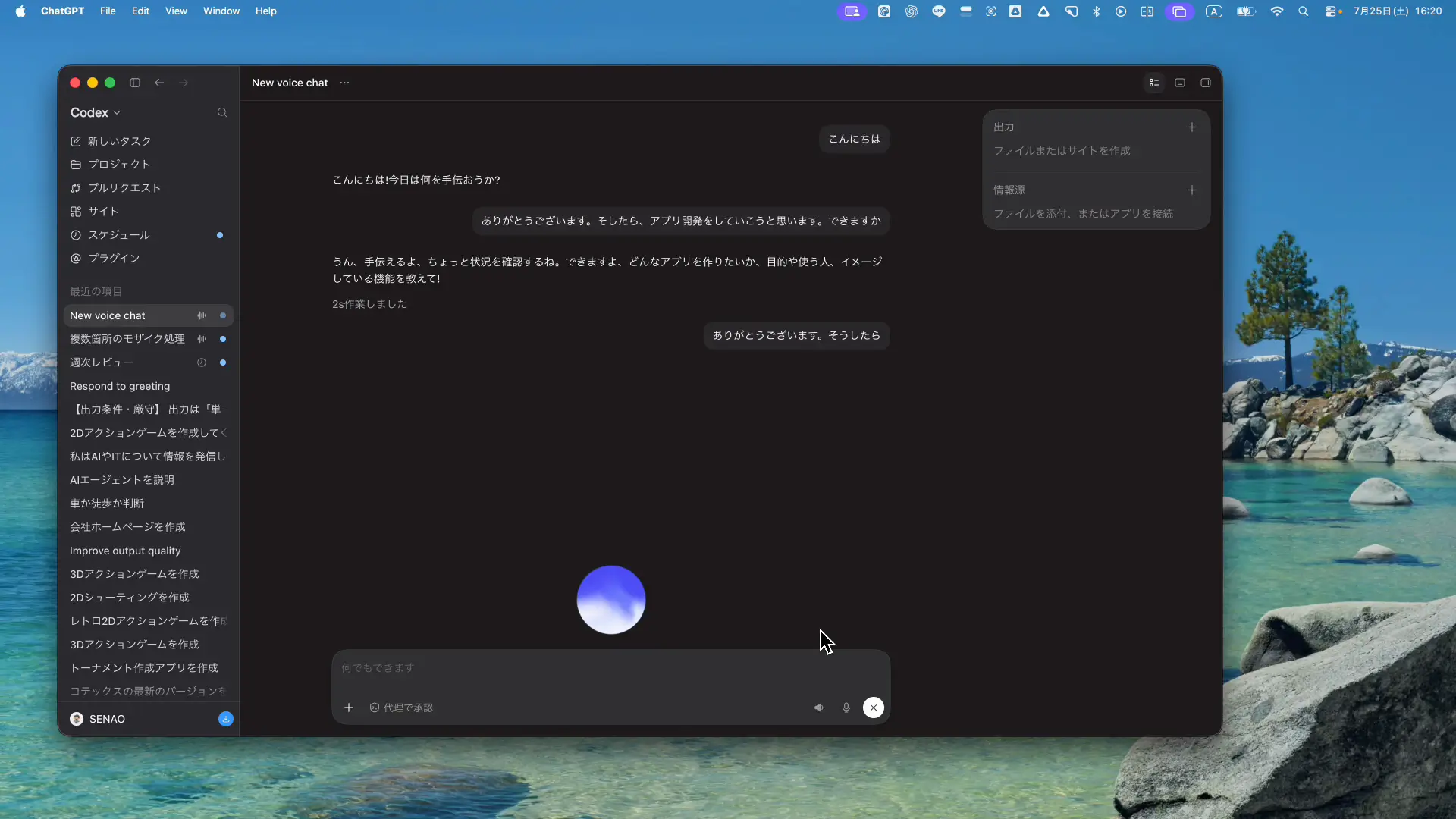Image resolution: width=1456 pixels, height=819 pixels.
Task: Open the Apple menu
Action: 20,11
